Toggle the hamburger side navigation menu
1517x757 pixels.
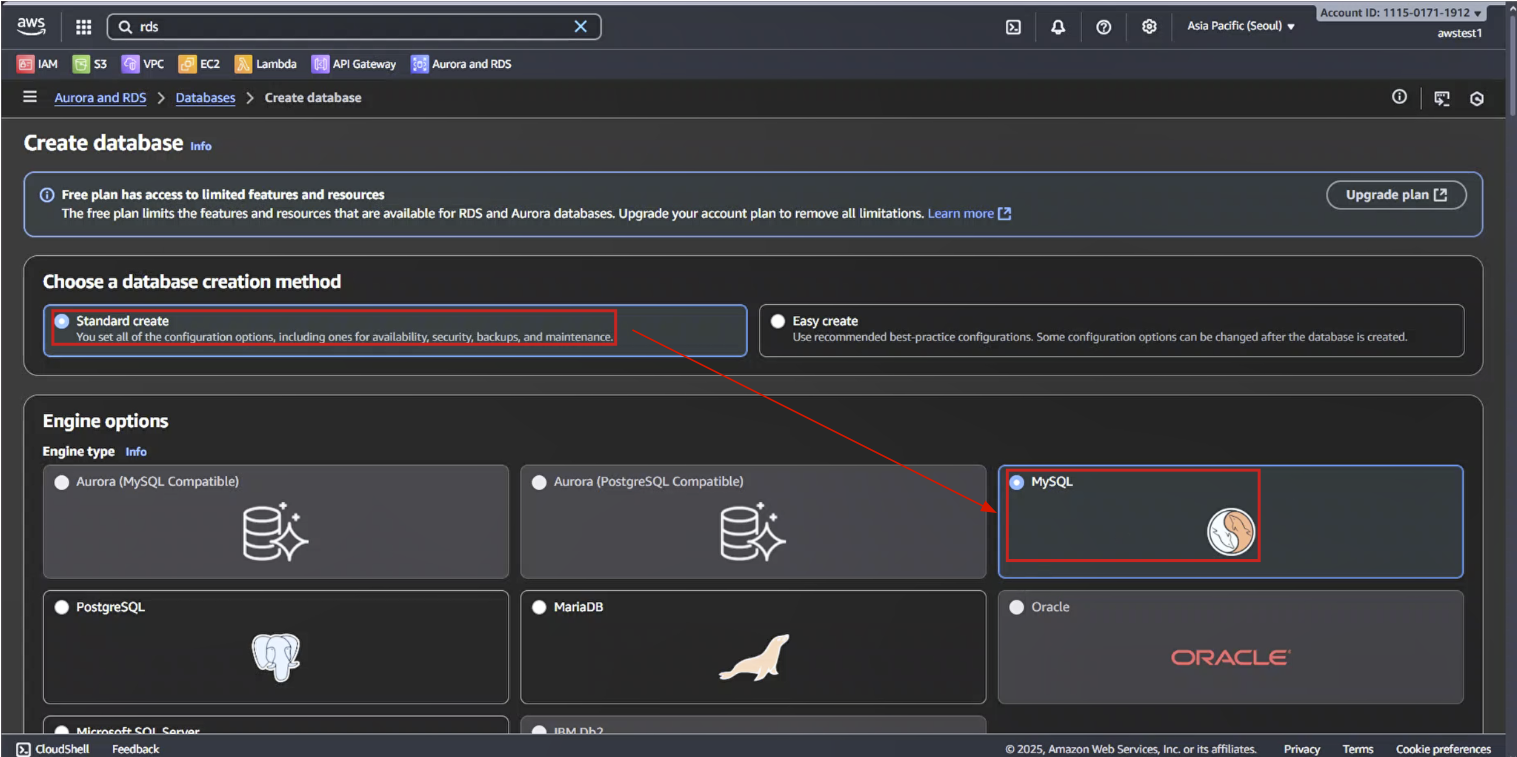(30, 97)
